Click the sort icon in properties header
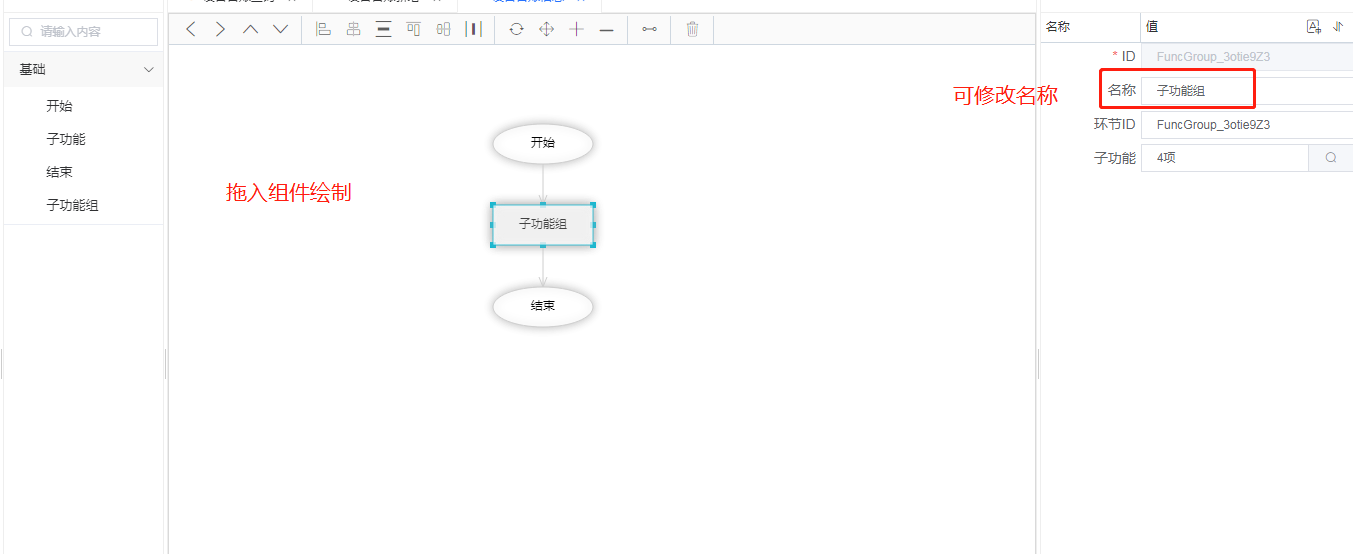This screenshot has height=554, width=1353. (x=1337, y=27)
